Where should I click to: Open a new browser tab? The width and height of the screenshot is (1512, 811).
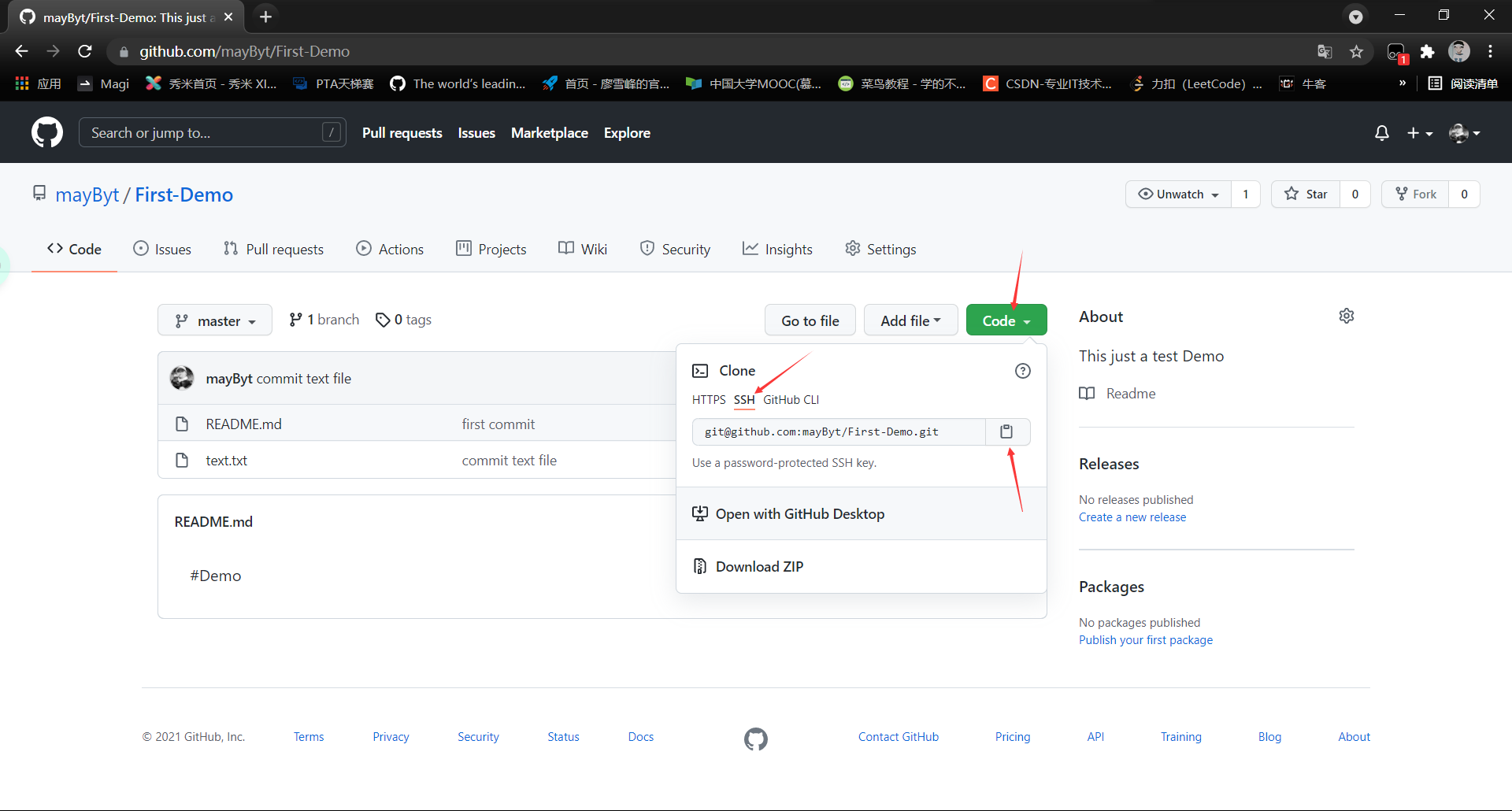(265, 17)
